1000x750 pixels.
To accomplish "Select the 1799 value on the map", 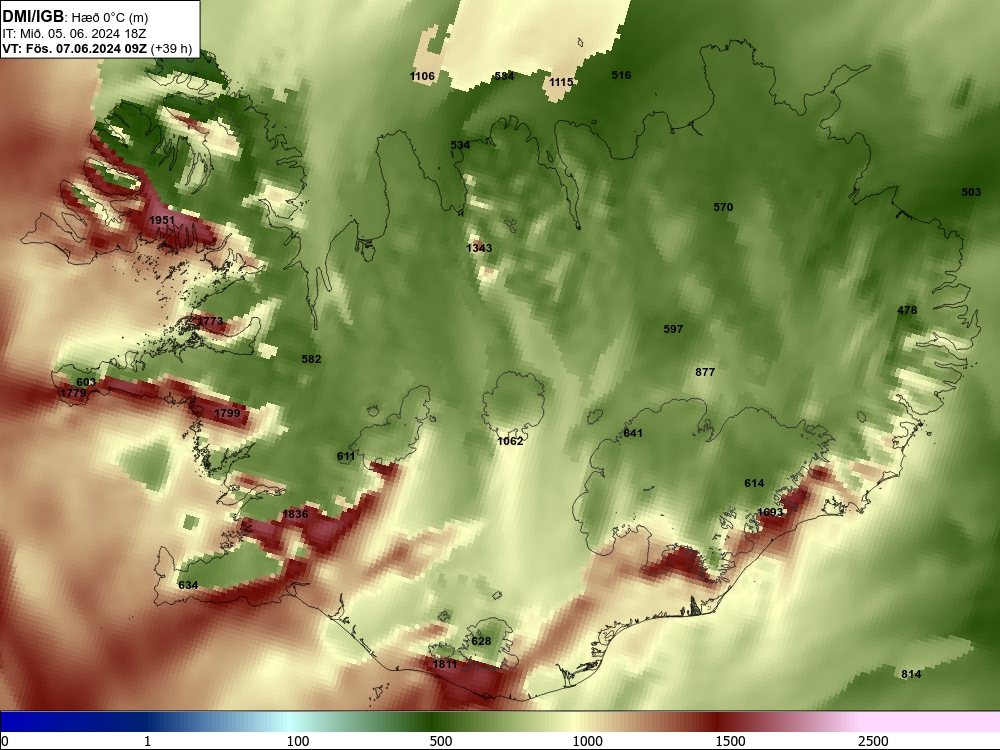I will click(227, 413).
